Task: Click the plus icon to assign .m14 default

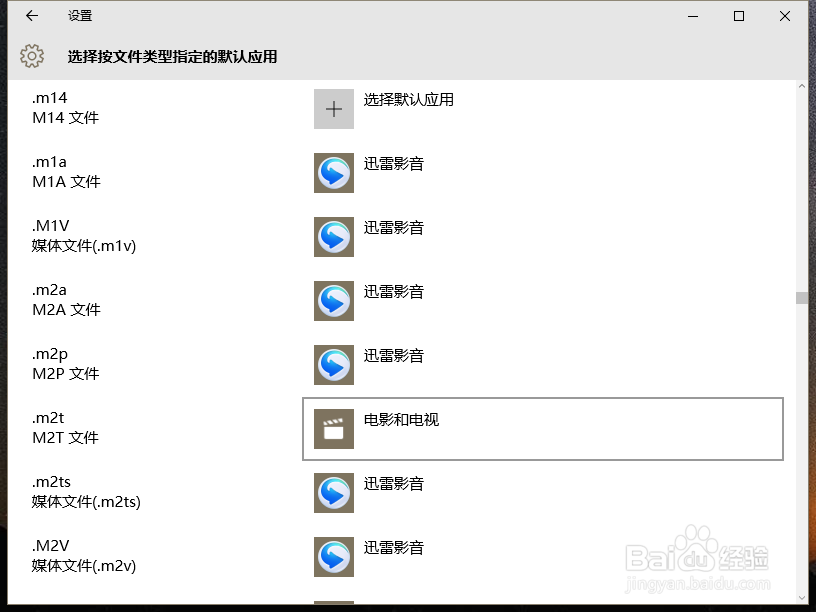Action: (x=333, y=109)
